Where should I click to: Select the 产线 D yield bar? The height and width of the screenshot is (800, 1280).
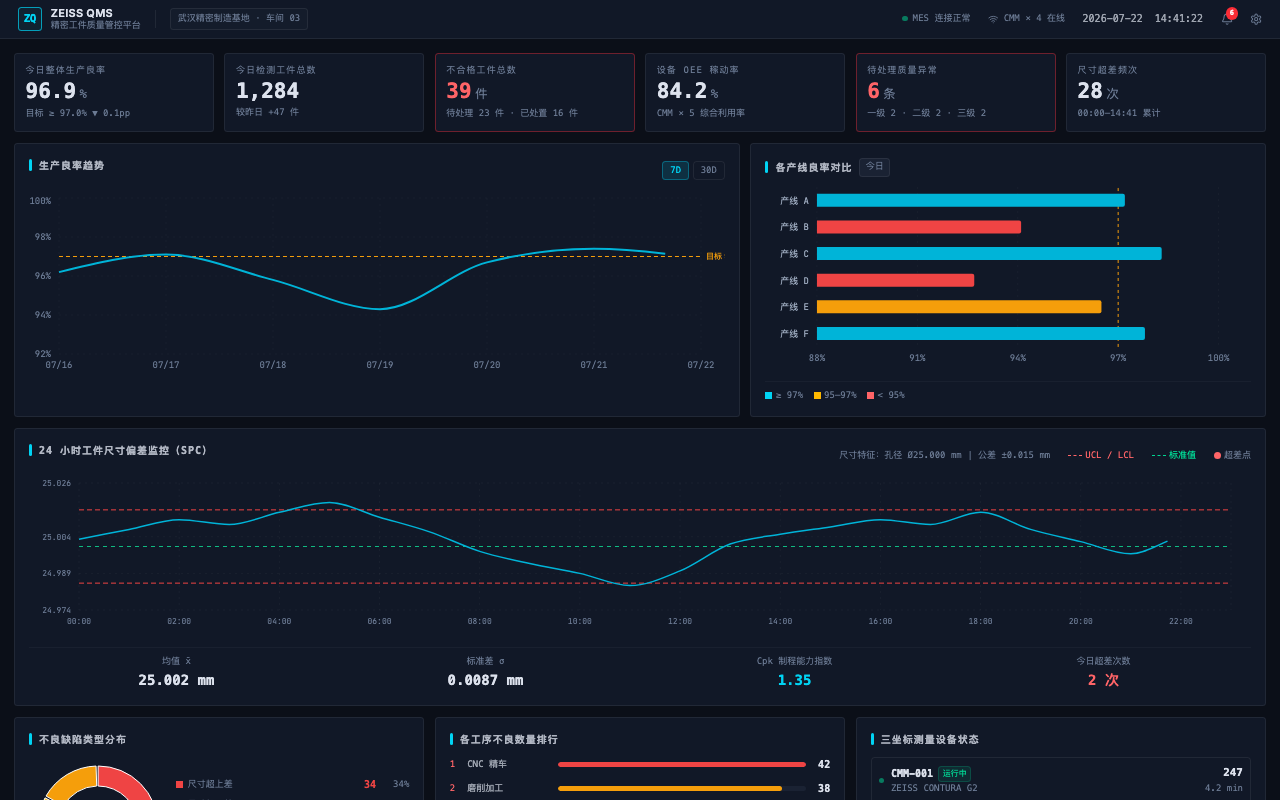[x=895, y=280]
